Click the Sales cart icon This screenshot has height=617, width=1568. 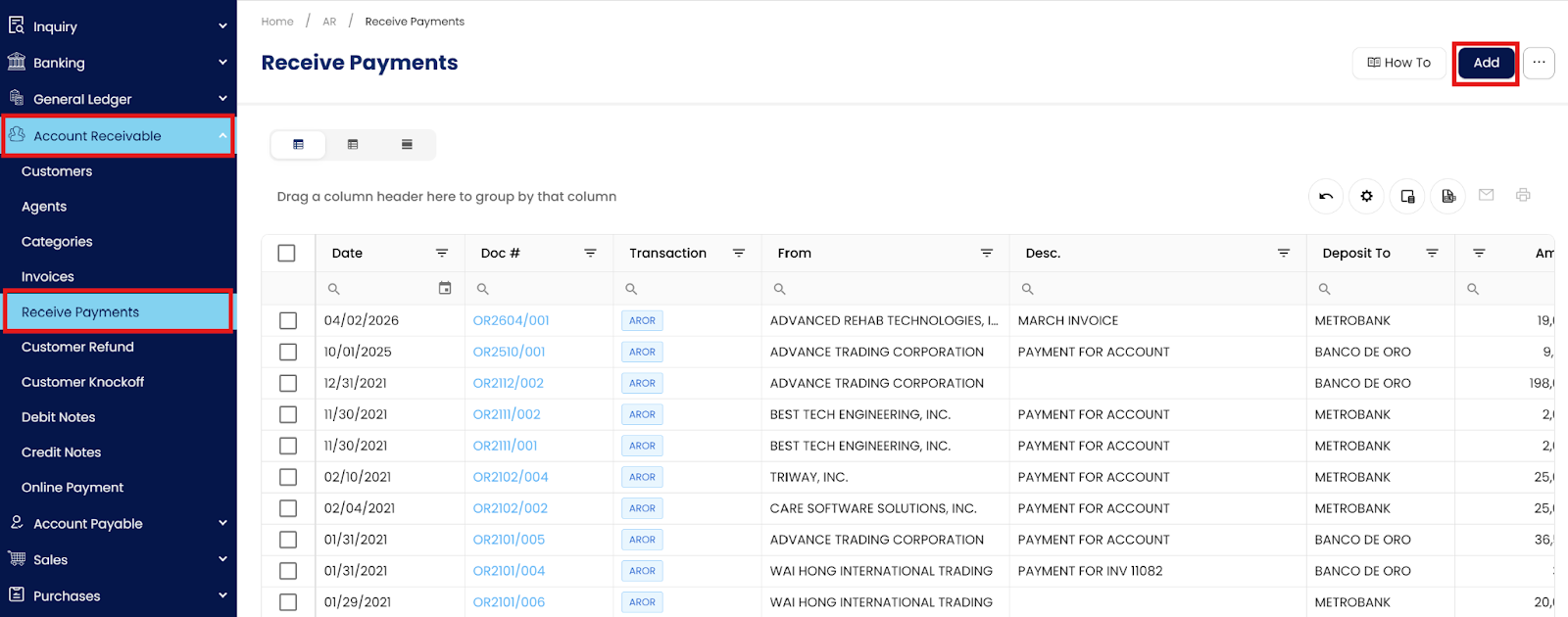[x=17, y=559]
